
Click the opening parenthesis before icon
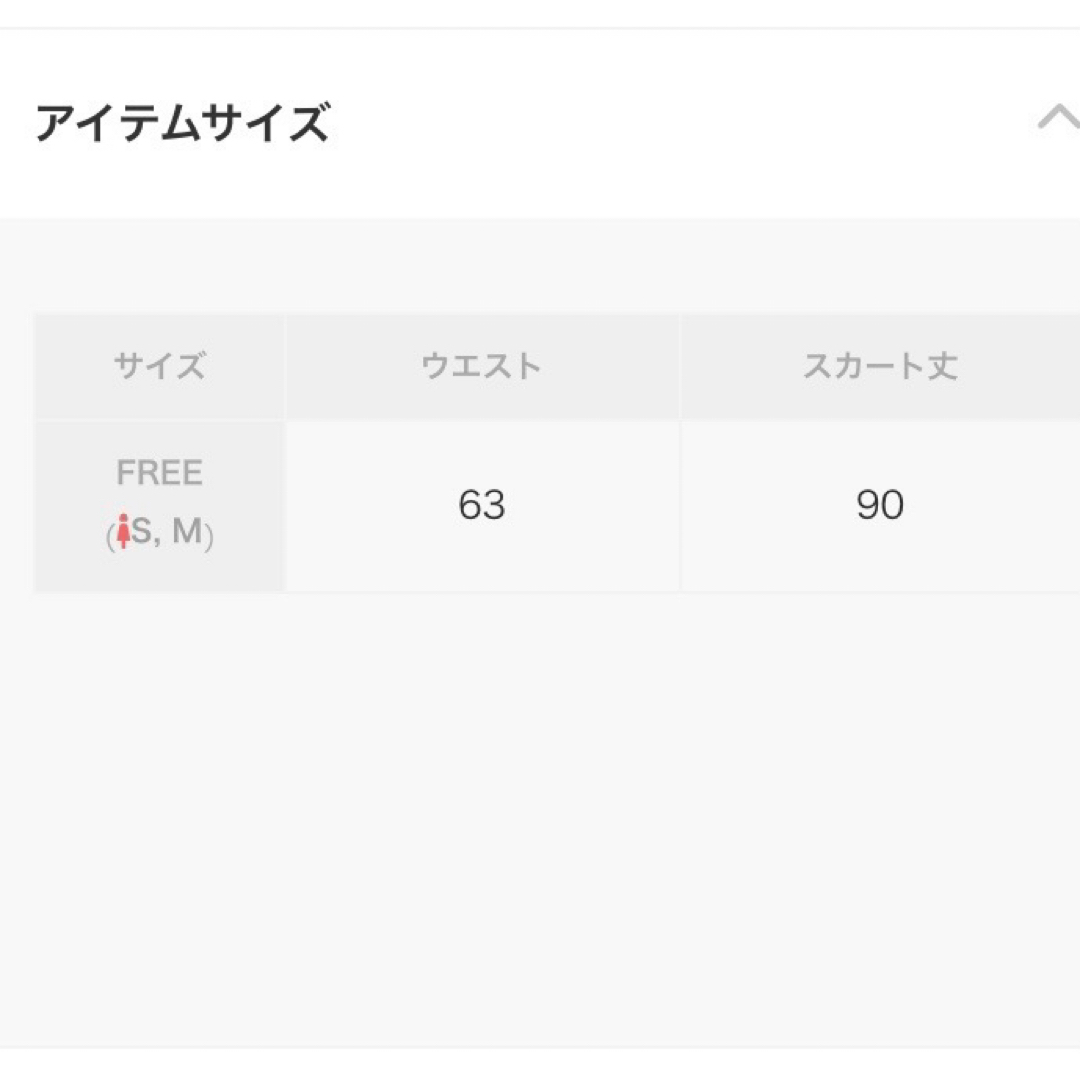click(x=110, y=534)
